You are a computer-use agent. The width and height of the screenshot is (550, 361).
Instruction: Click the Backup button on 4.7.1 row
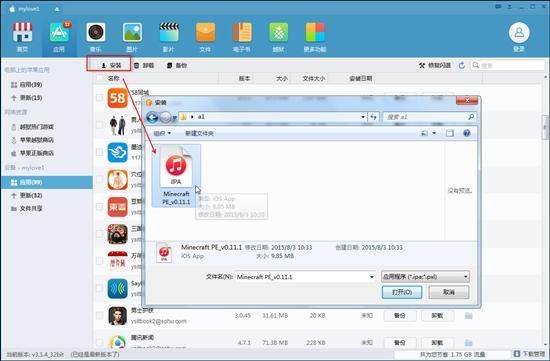tap(400, 343)
